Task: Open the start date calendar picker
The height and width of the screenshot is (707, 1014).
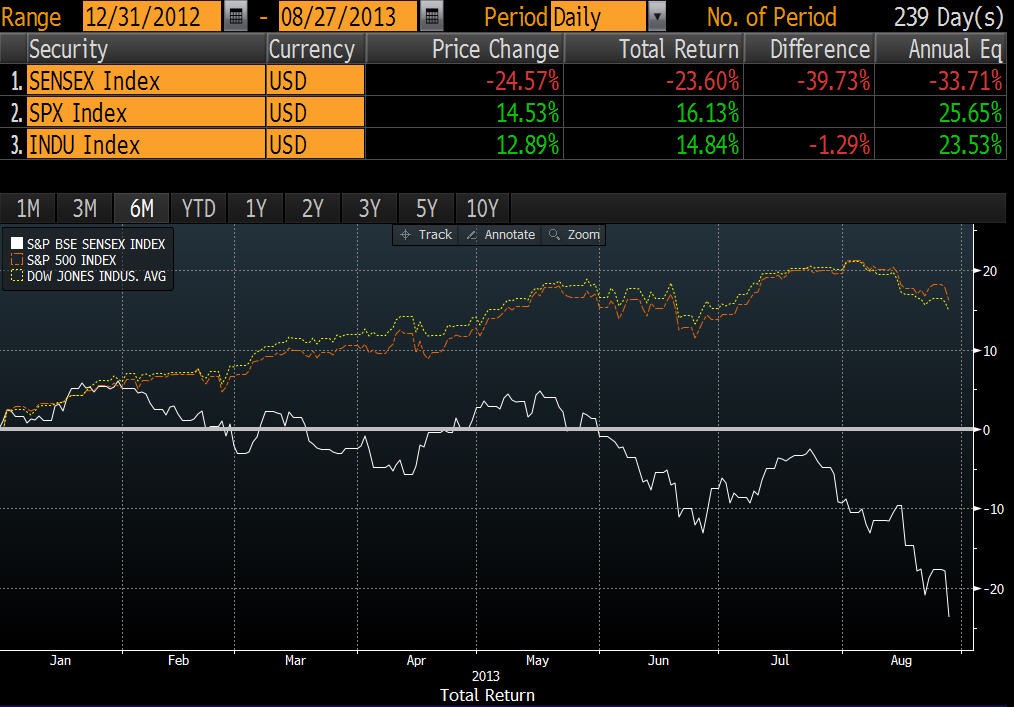Action: (x=236, y=16)
